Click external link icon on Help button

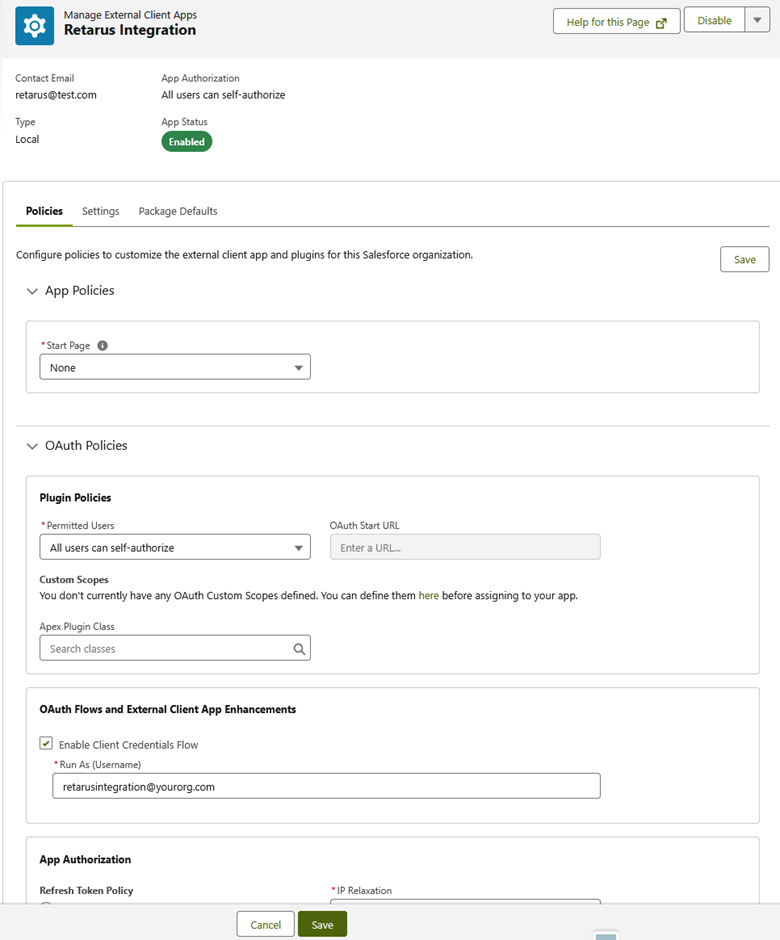[661, 23]
